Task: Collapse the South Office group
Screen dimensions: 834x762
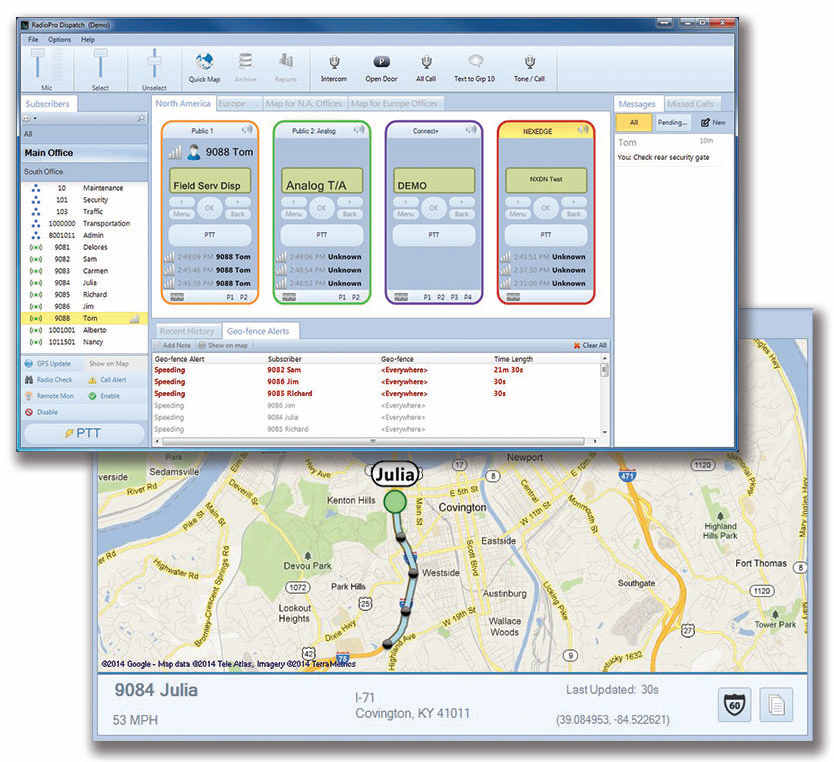Action: (x=84, y=172)
